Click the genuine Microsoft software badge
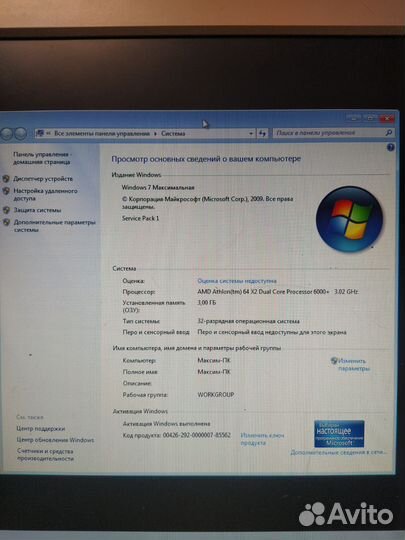Image resolution: width=405 pixels, height=540 pixels. tap(339, 434)
